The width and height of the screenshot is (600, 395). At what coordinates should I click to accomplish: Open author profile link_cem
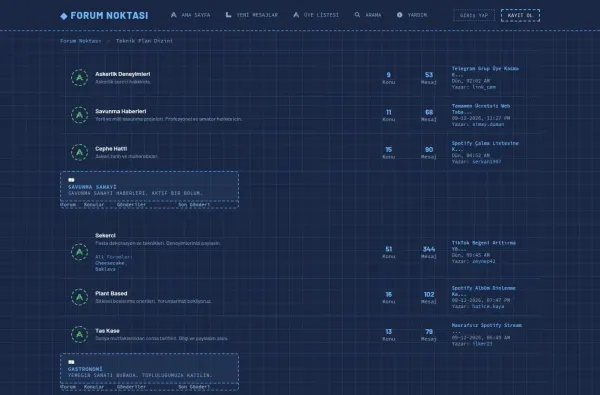click(484, 87)
